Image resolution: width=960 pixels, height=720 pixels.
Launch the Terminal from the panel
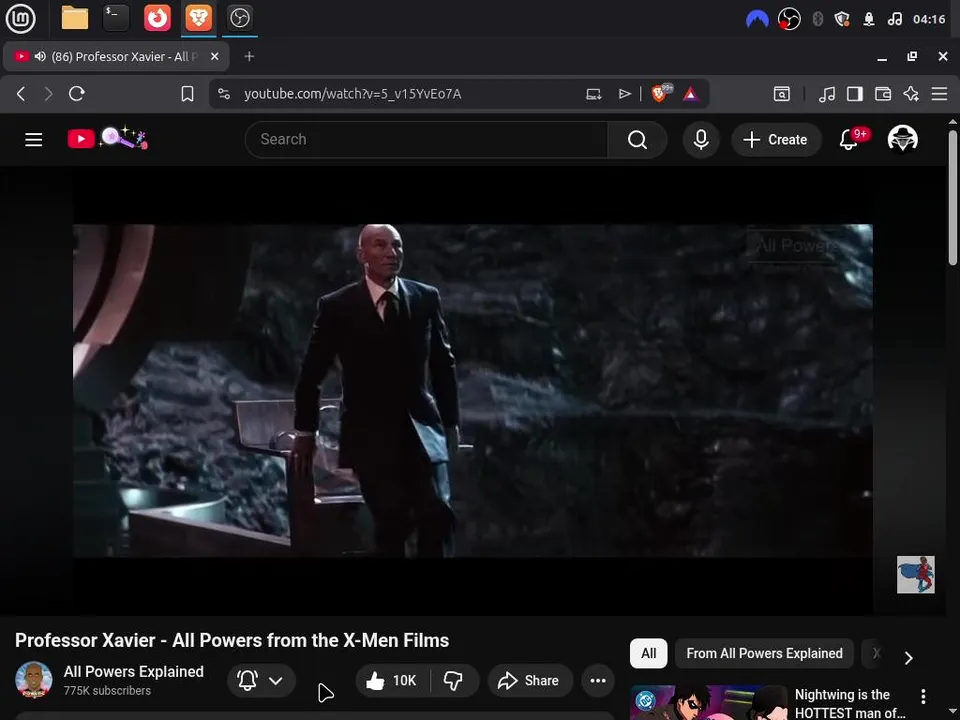[116, 18]
